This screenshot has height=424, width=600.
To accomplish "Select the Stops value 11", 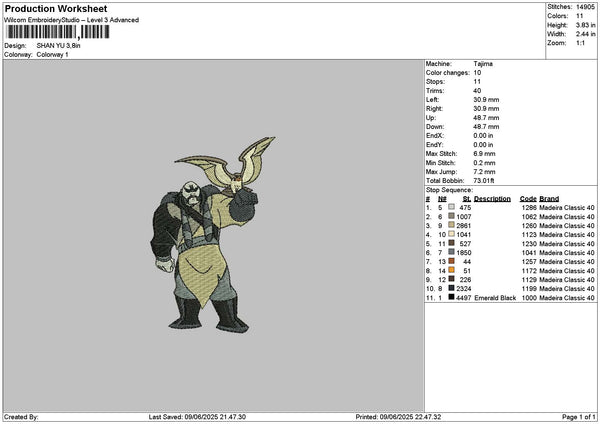I will pos(477,82).
